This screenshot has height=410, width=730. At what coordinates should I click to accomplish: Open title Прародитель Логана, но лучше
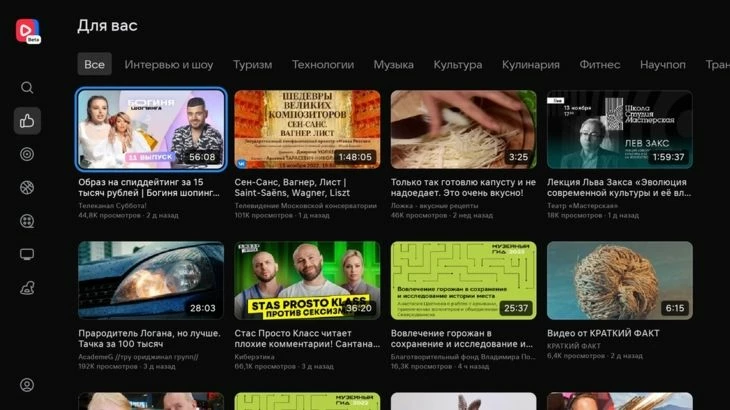[149, 338]
